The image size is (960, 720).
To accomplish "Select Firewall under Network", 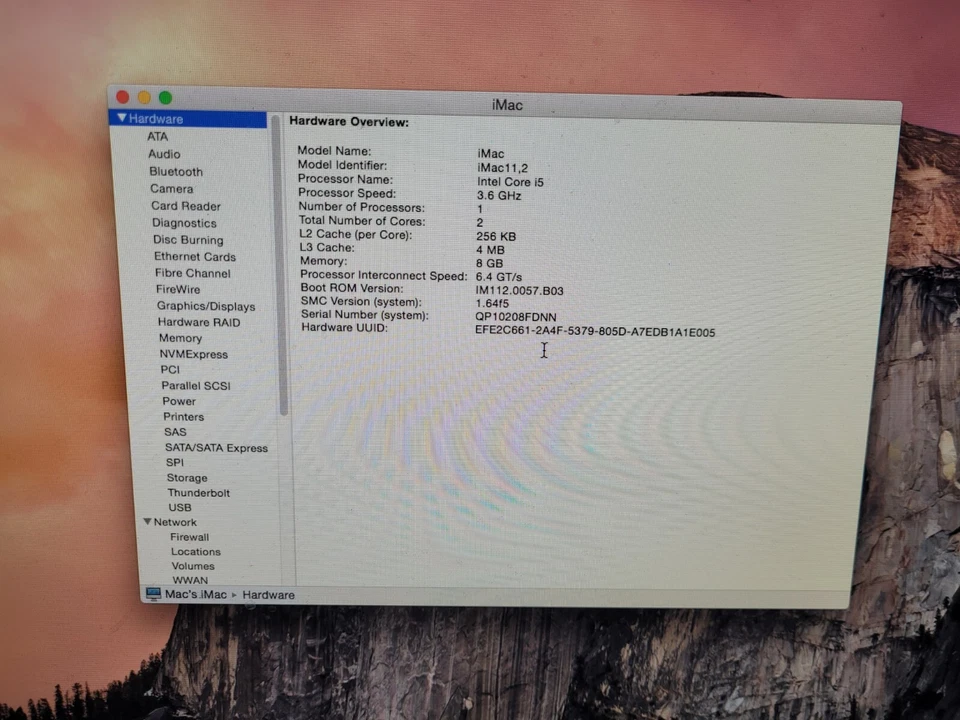I will tap(189, 537).
